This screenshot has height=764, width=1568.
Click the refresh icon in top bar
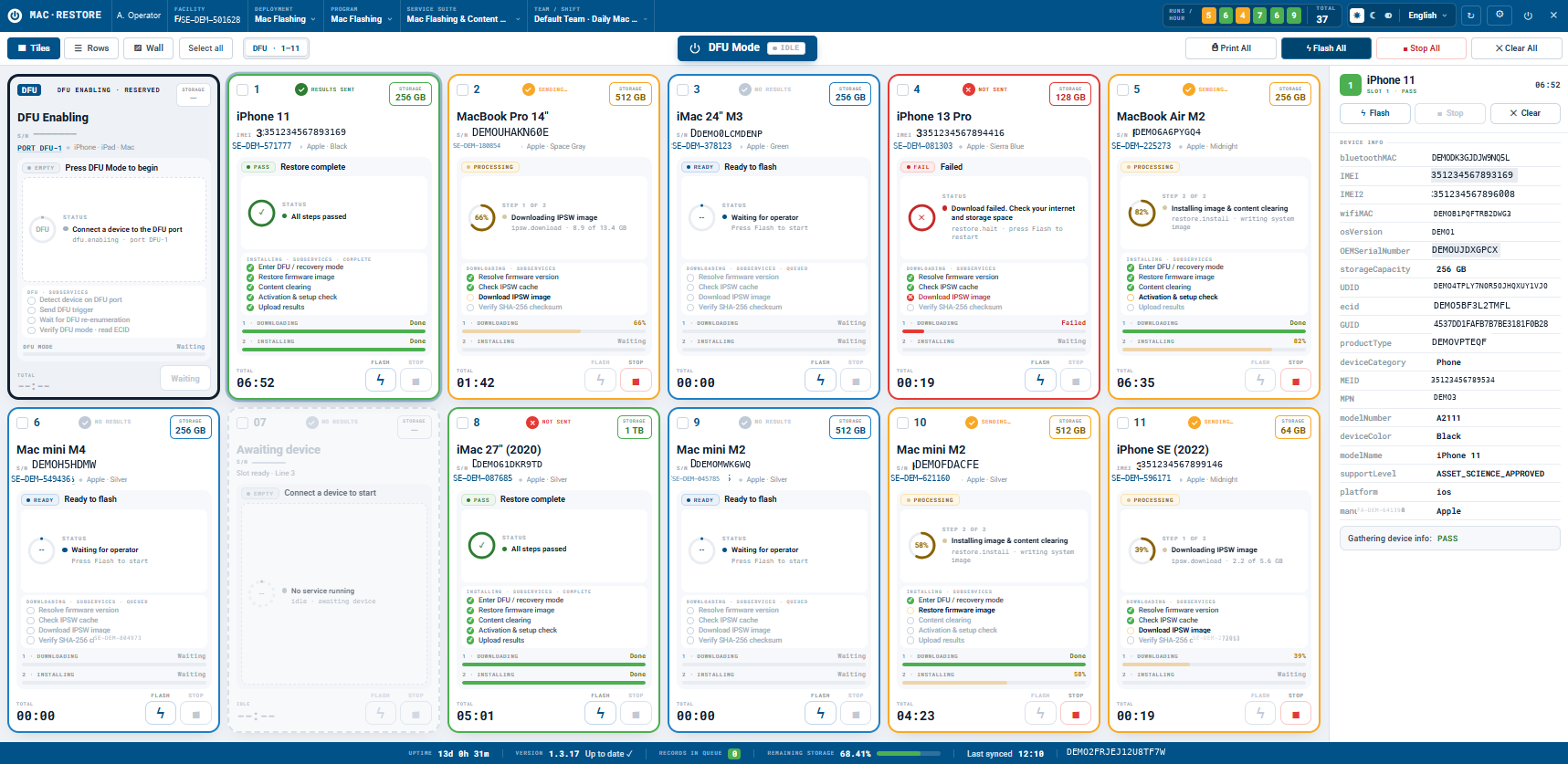pyautogui.click(x=1470, y=16)
